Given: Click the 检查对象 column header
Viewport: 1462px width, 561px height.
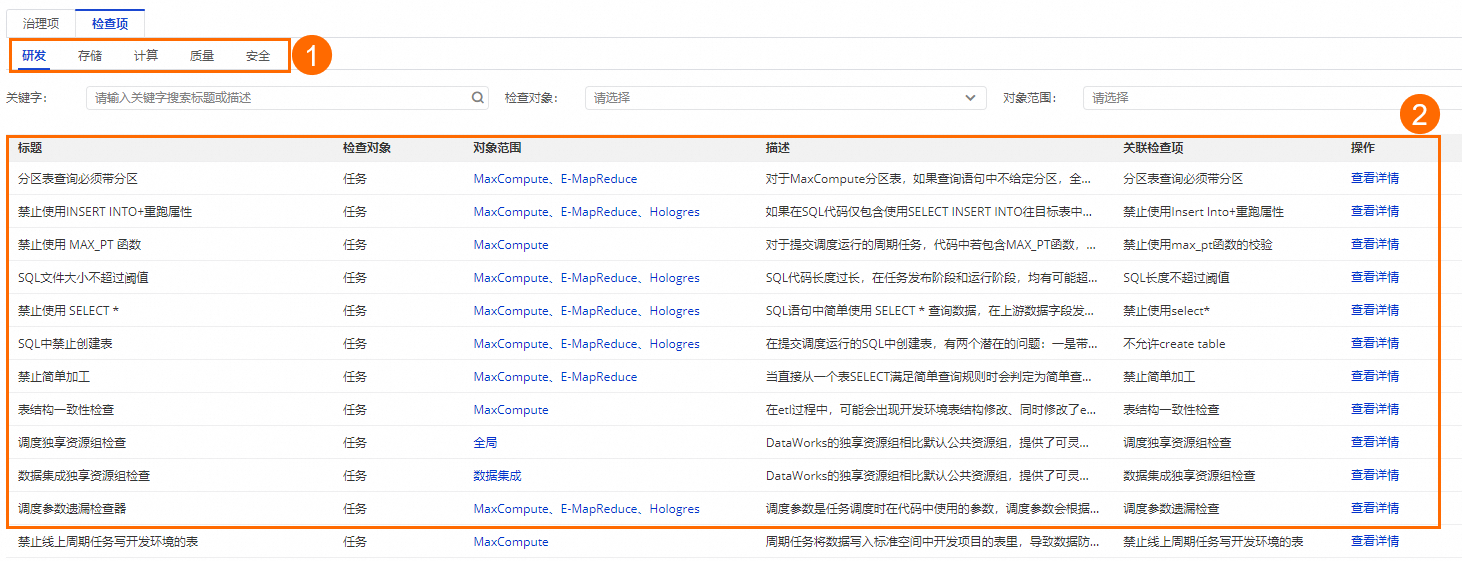Looking at the screenshot, I should 367,148.
